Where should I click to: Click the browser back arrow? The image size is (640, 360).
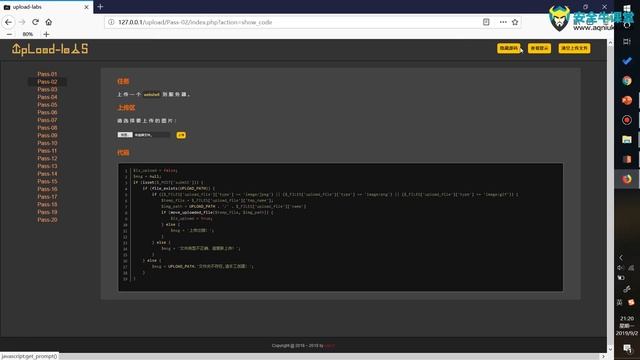click(x=9, y=22)
